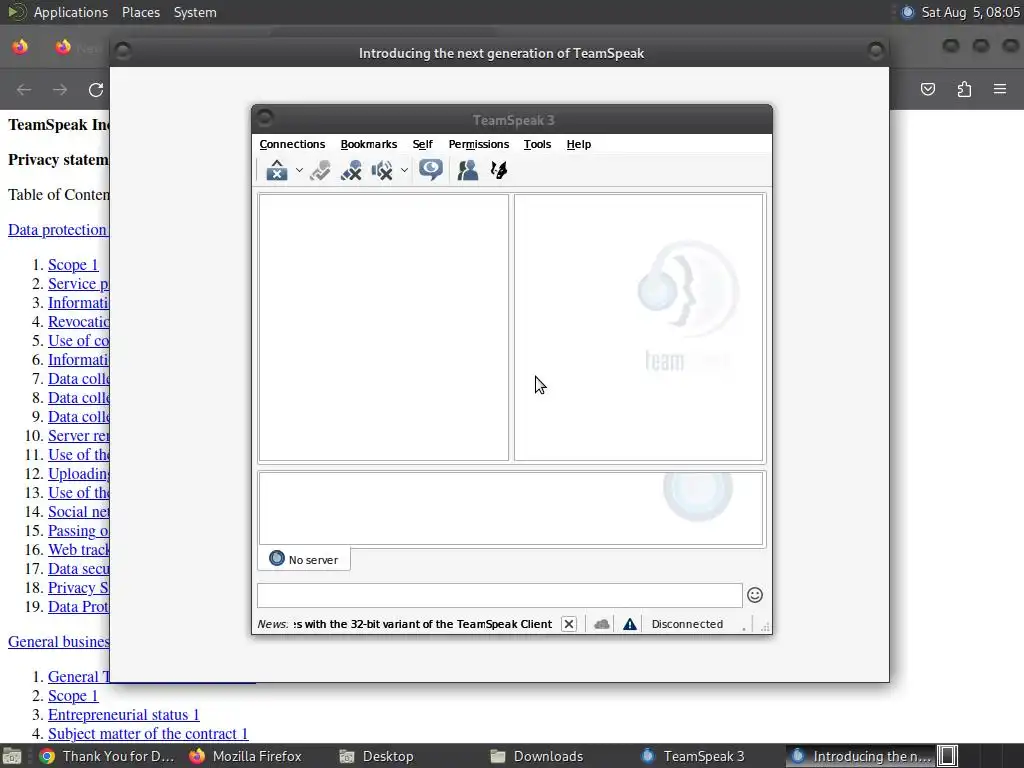Image resolution: width=1024 pixels, height=768 pixels.
Task: Open the Tools menu
Action: 537,144
